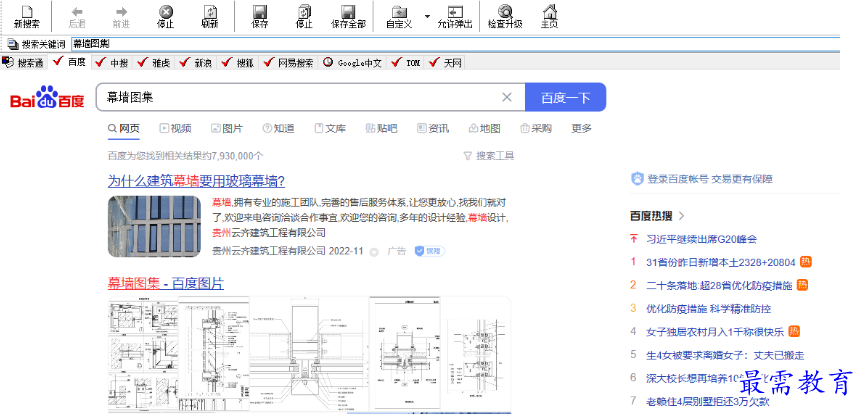Viewport: 861px width, 414px height.
Task: Open hot search 二十条落地:超28省优化防疫措施
Action: [x=719, y=286]
